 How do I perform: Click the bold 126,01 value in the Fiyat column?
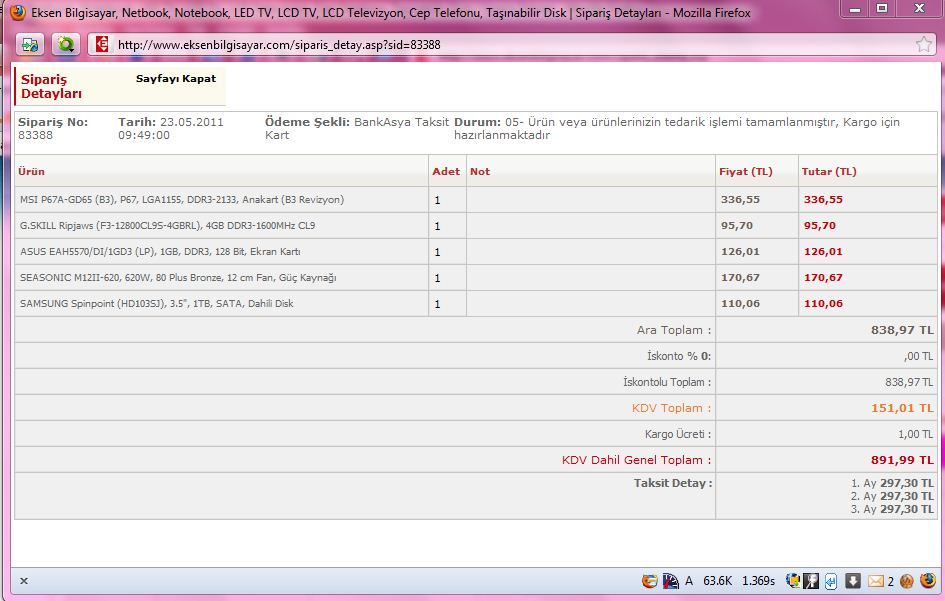coord(740,251)
